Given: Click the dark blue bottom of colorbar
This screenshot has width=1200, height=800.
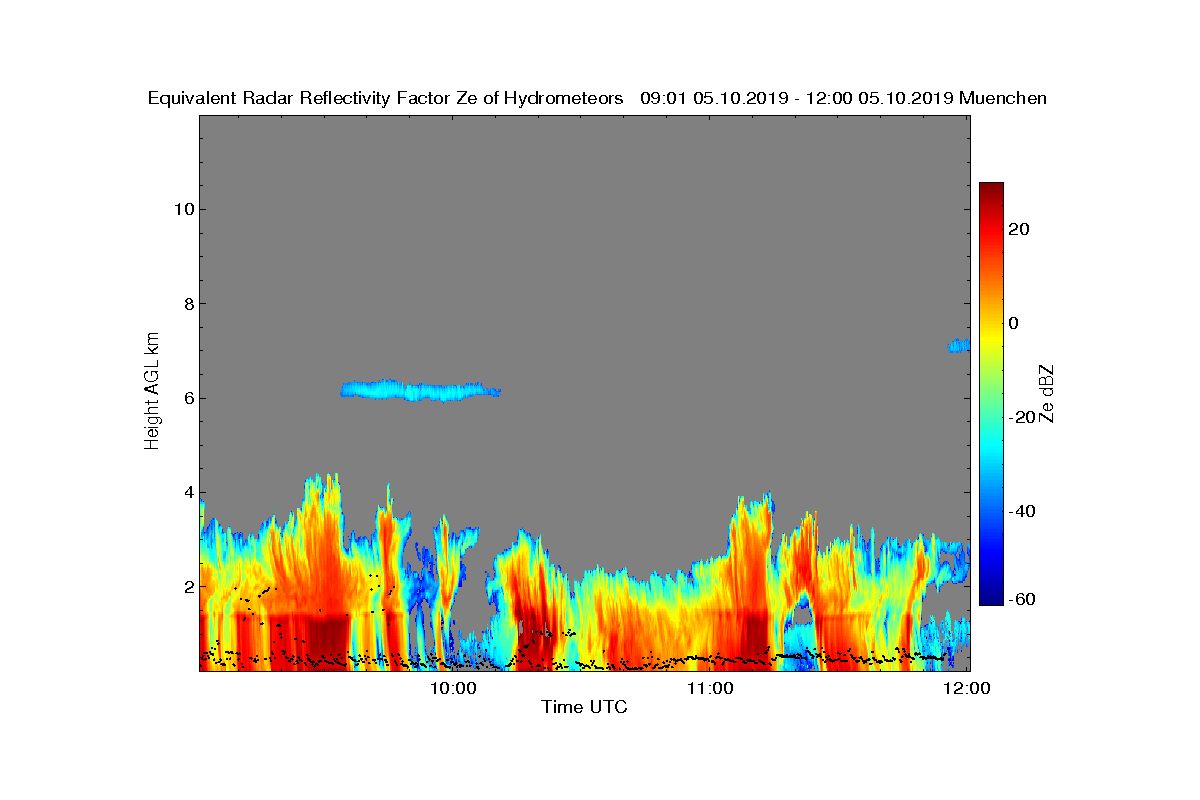Looking at the screenshot, I should [991, 596].
